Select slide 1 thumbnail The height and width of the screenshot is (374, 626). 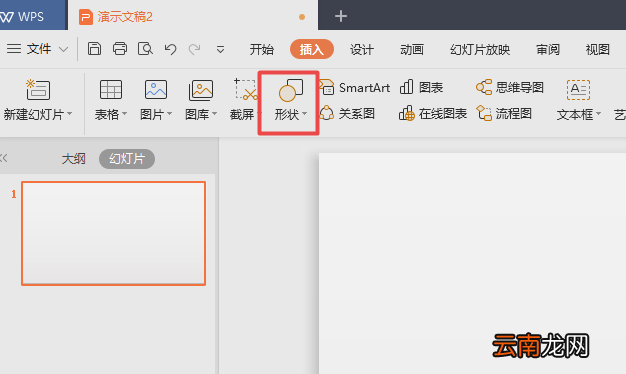114,234
